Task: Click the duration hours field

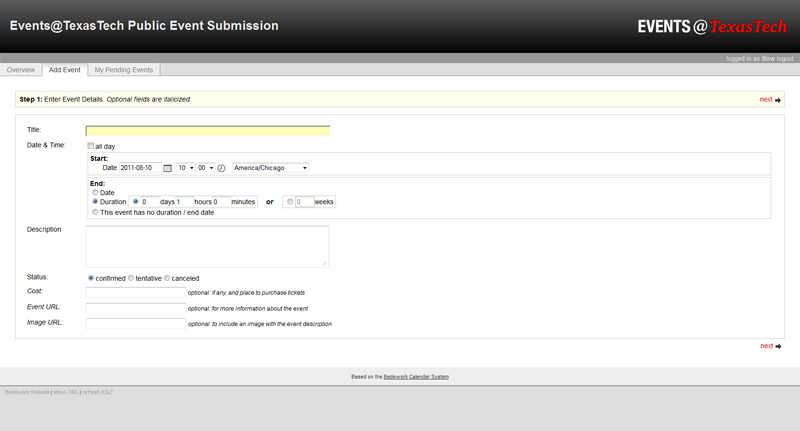Action: point(185,202)
